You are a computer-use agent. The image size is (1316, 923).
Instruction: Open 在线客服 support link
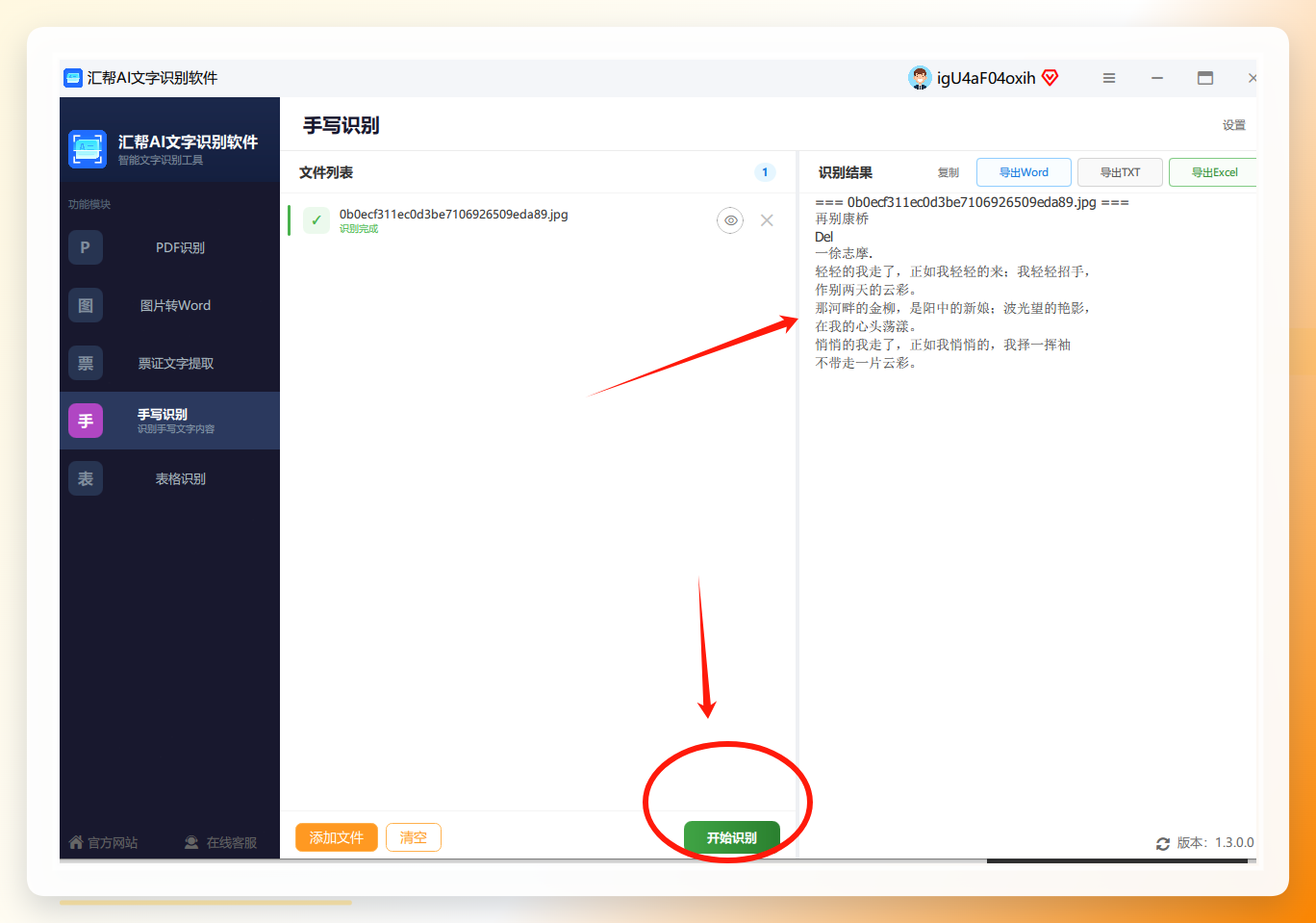click(x=220, y=842)
